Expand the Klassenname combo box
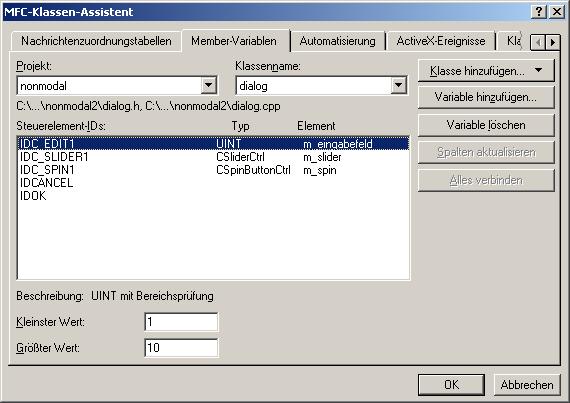 pos(398,85)
